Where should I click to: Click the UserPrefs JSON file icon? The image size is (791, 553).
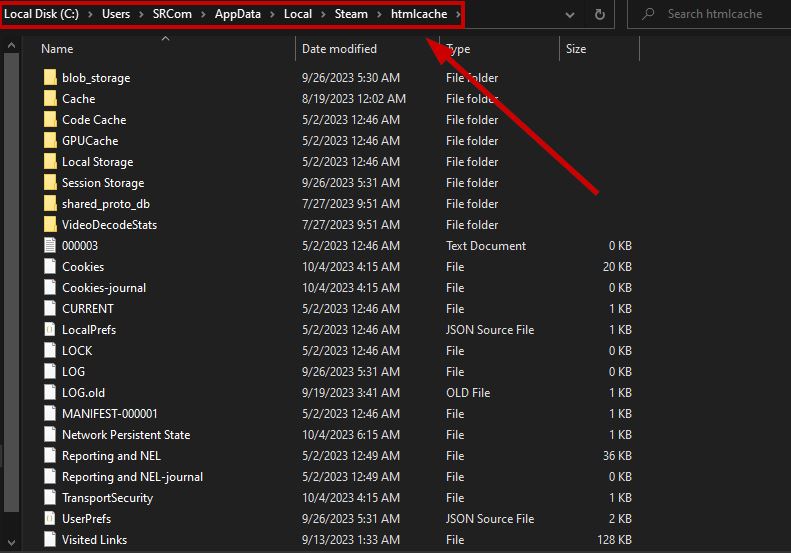pyautogui.click(x=51, y=519)
